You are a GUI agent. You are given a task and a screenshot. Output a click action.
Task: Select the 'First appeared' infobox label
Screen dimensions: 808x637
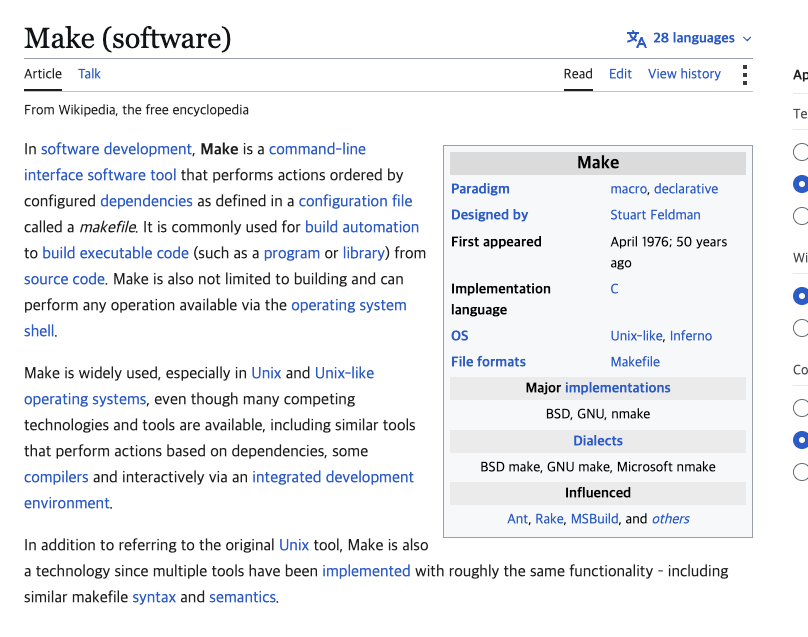point(496,242)
